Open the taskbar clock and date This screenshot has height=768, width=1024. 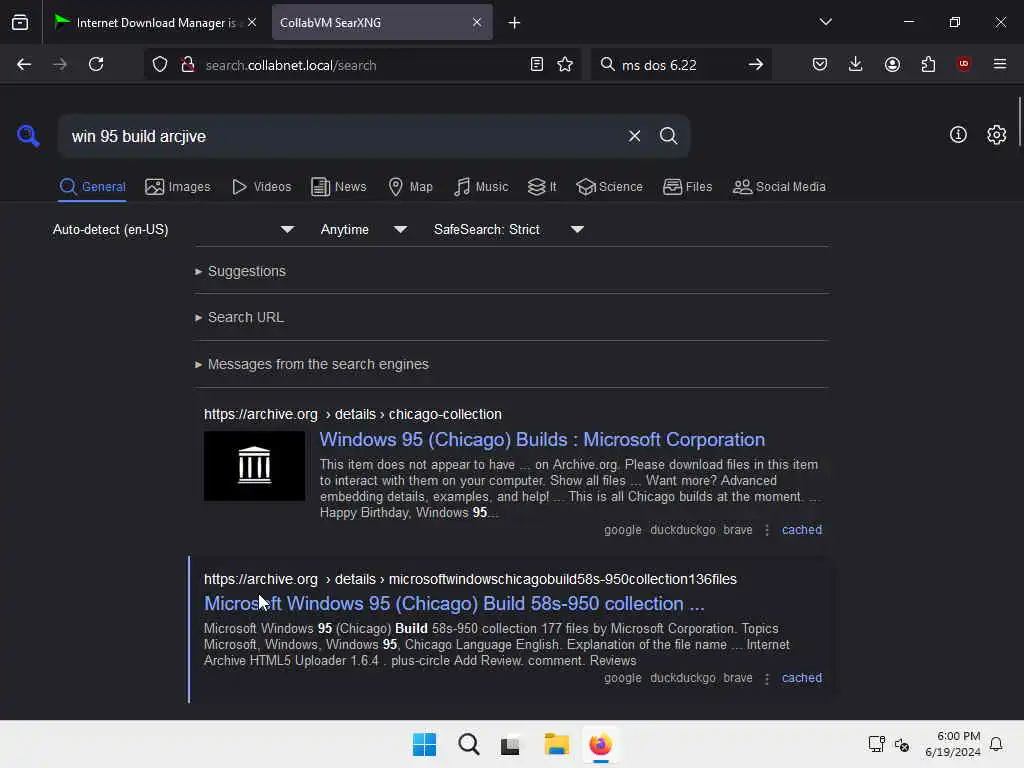952,744
